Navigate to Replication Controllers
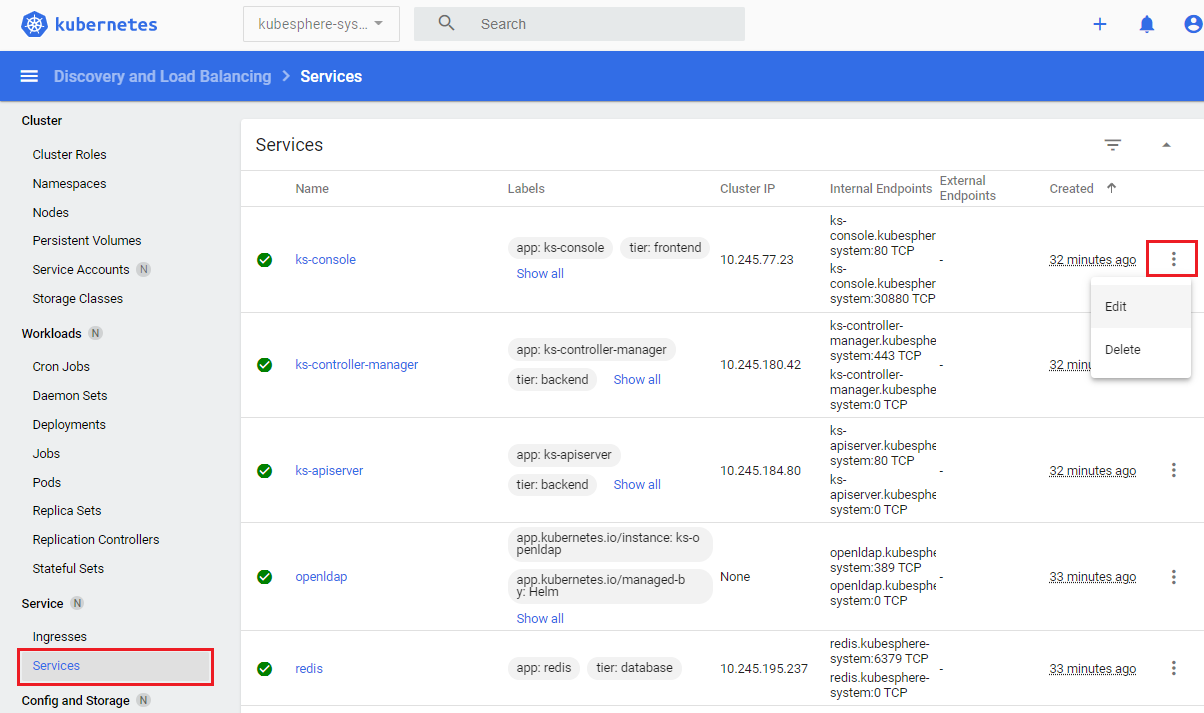The width and height of the screenshot is (1204, 713). pos(96,539)
